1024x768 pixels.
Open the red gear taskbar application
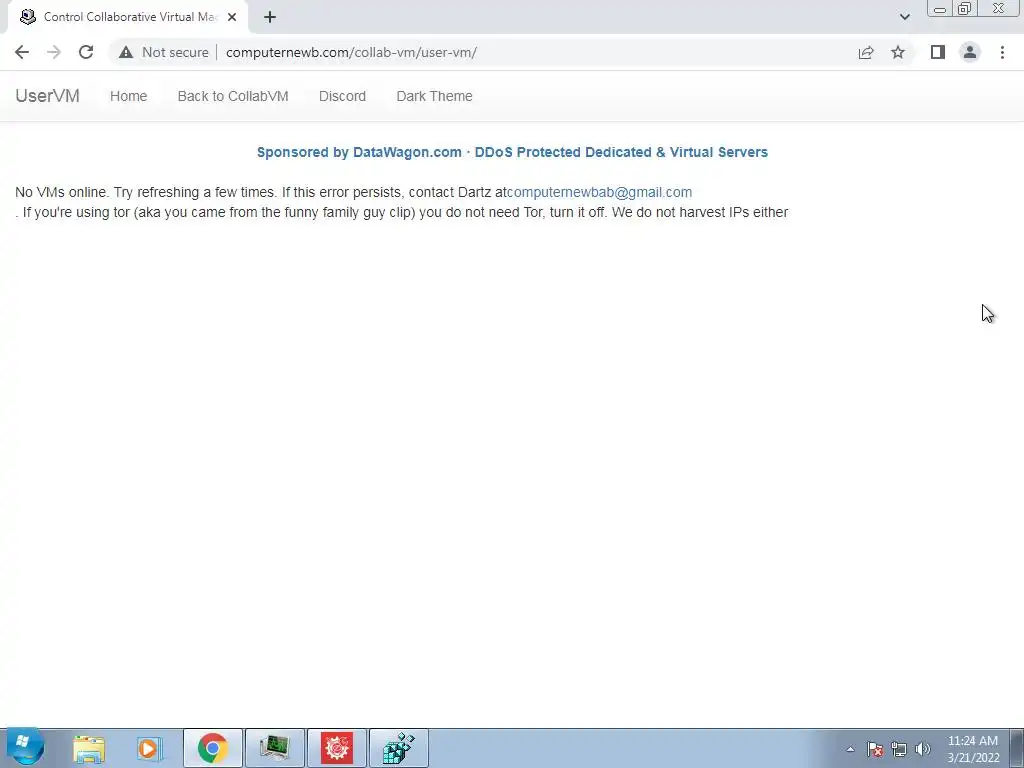pyautogui.click(x=337, y=748)
